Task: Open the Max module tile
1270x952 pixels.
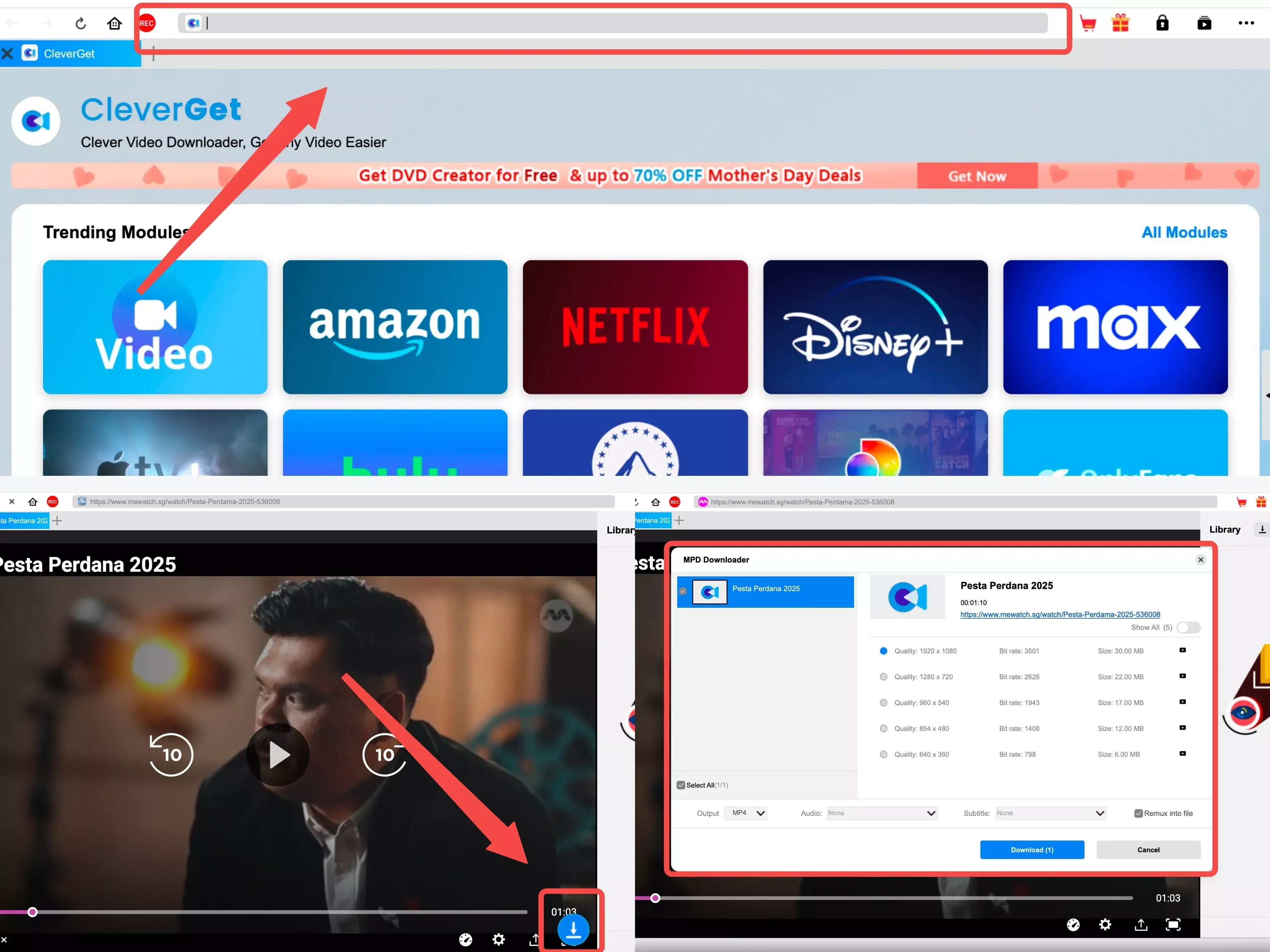Action: 1116,327
